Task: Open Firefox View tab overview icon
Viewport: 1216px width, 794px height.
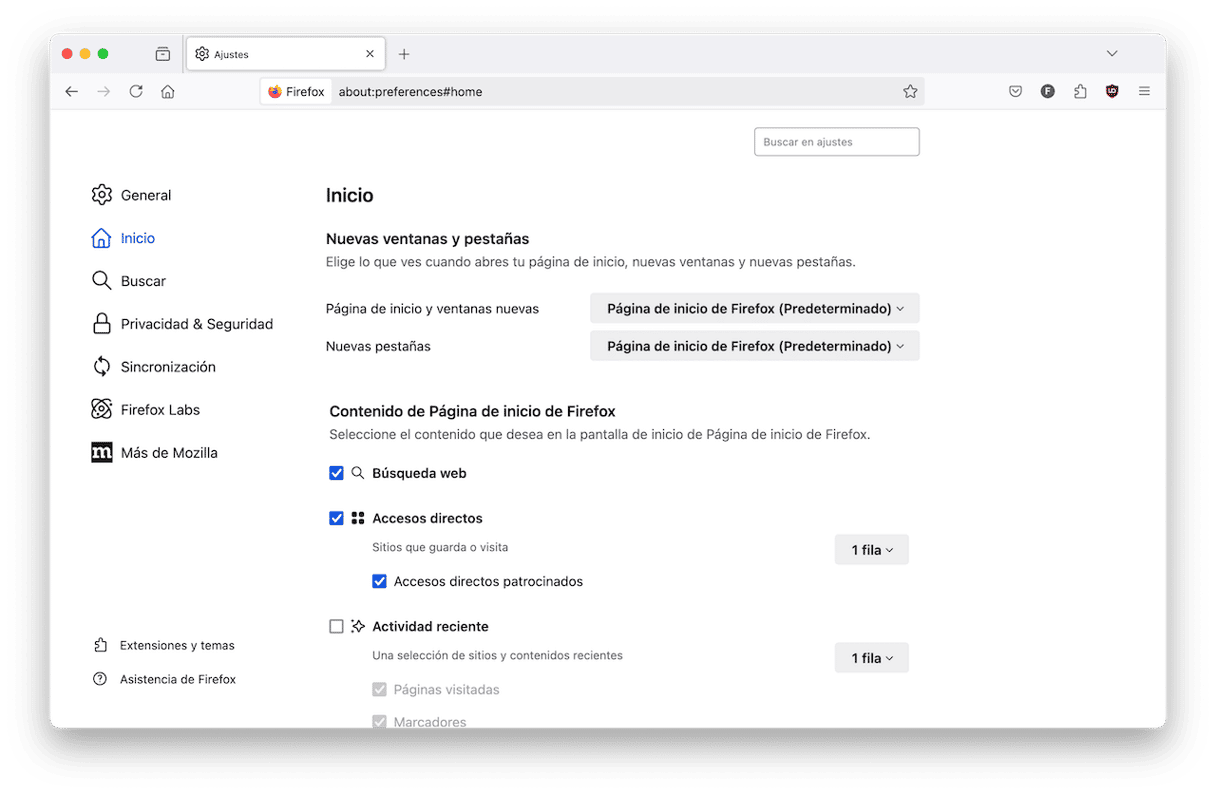Action: (x=163, y=54)
